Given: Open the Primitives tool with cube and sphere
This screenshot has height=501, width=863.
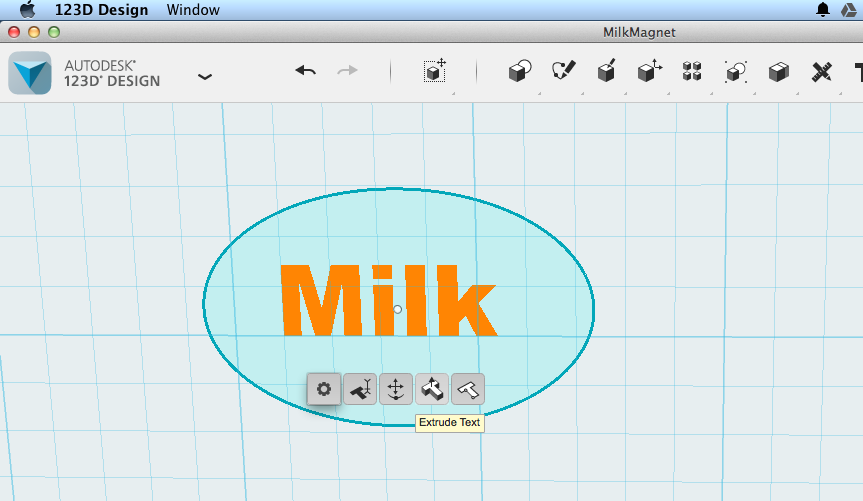Looking at the screenshot, I should coord(520,71).
